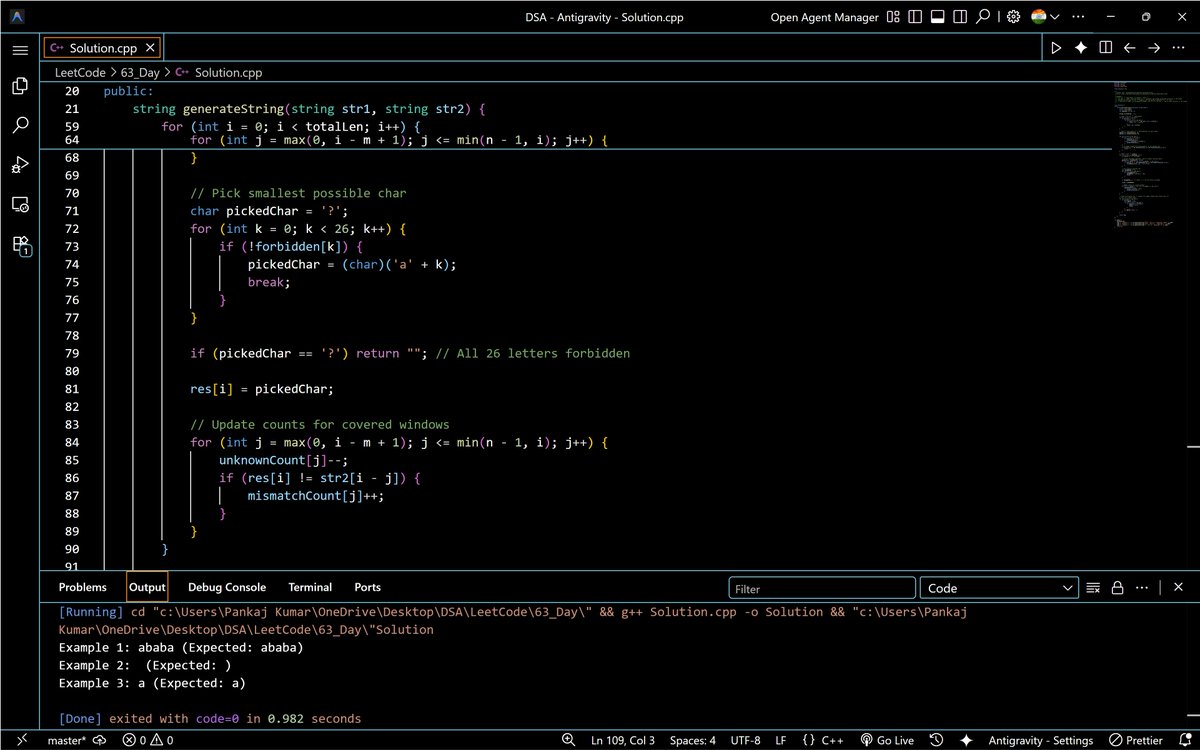Click the LeetCode breadcrumb

[80, 72]
